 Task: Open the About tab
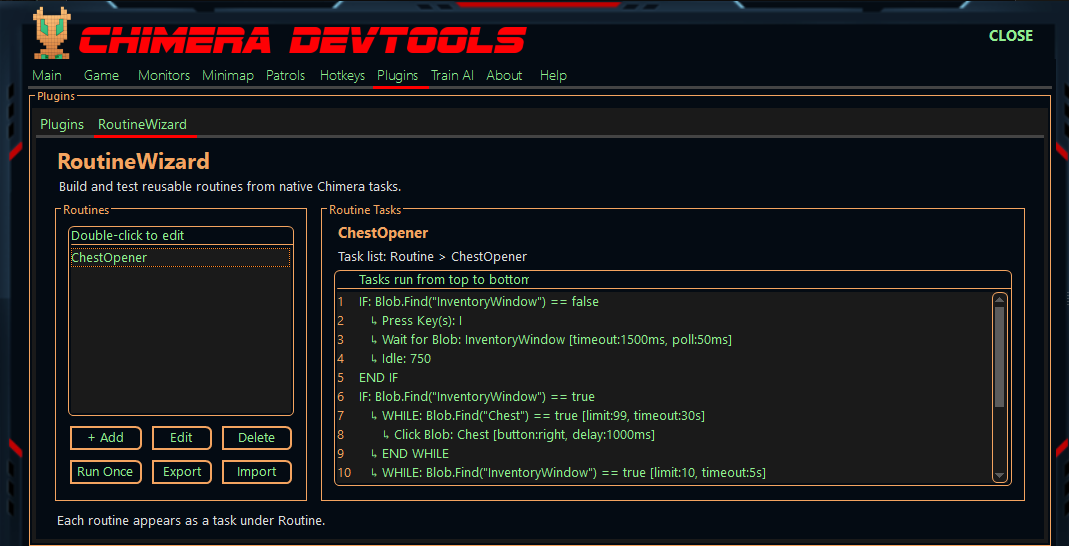pos(504,76)
